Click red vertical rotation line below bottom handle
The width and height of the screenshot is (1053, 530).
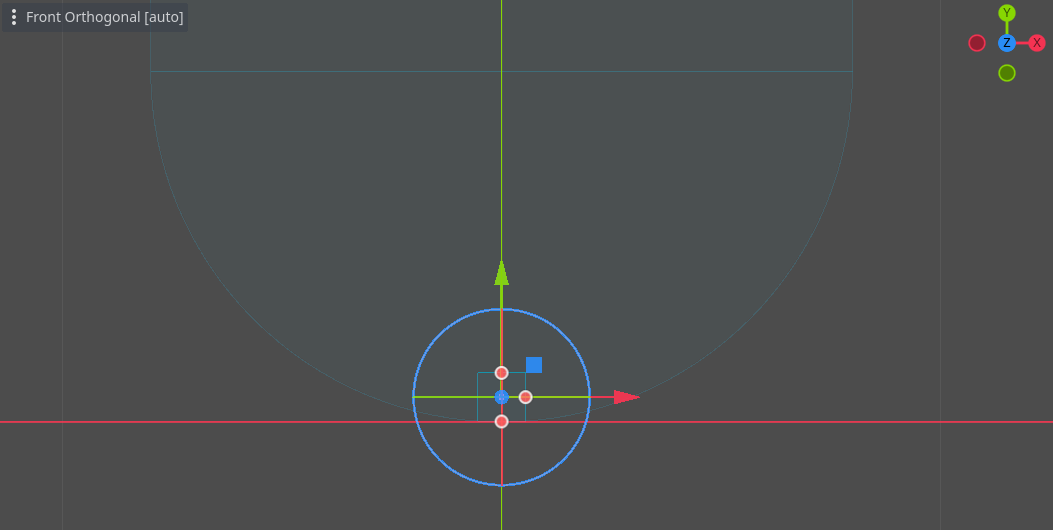tap(502, 455)
